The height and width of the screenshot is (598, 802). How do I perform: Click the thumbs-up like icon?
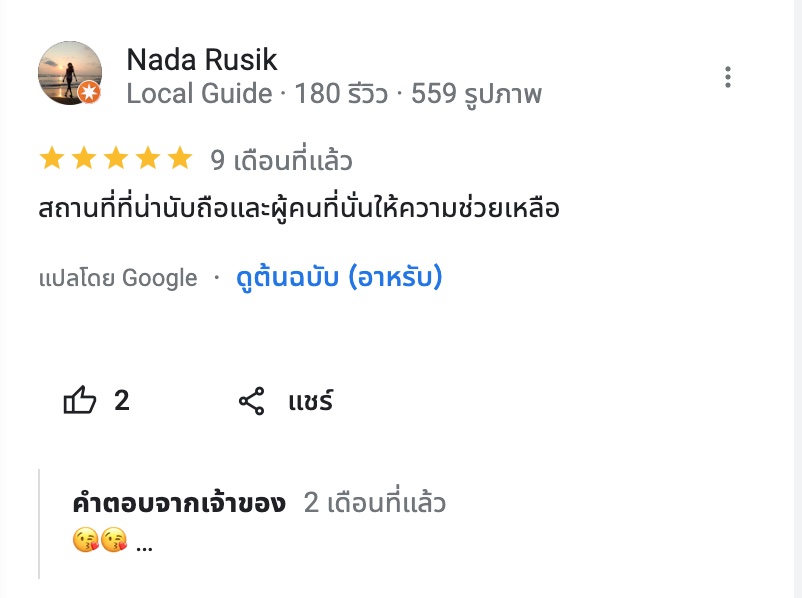click(x=80, y=402)
